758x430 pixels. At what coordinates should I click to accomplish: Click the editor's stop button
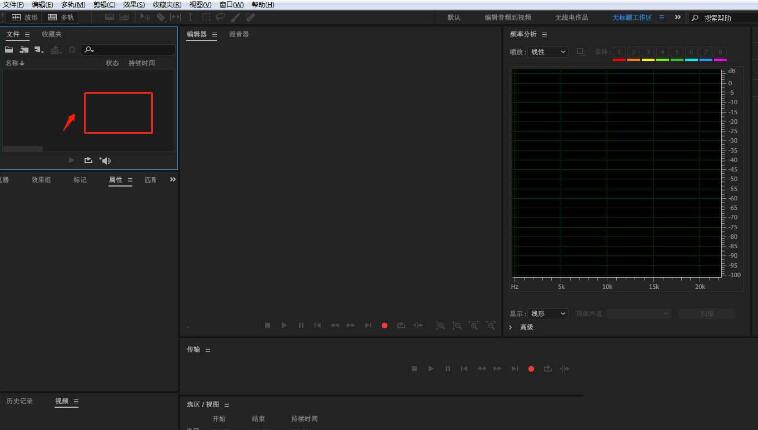click(267, 326)
